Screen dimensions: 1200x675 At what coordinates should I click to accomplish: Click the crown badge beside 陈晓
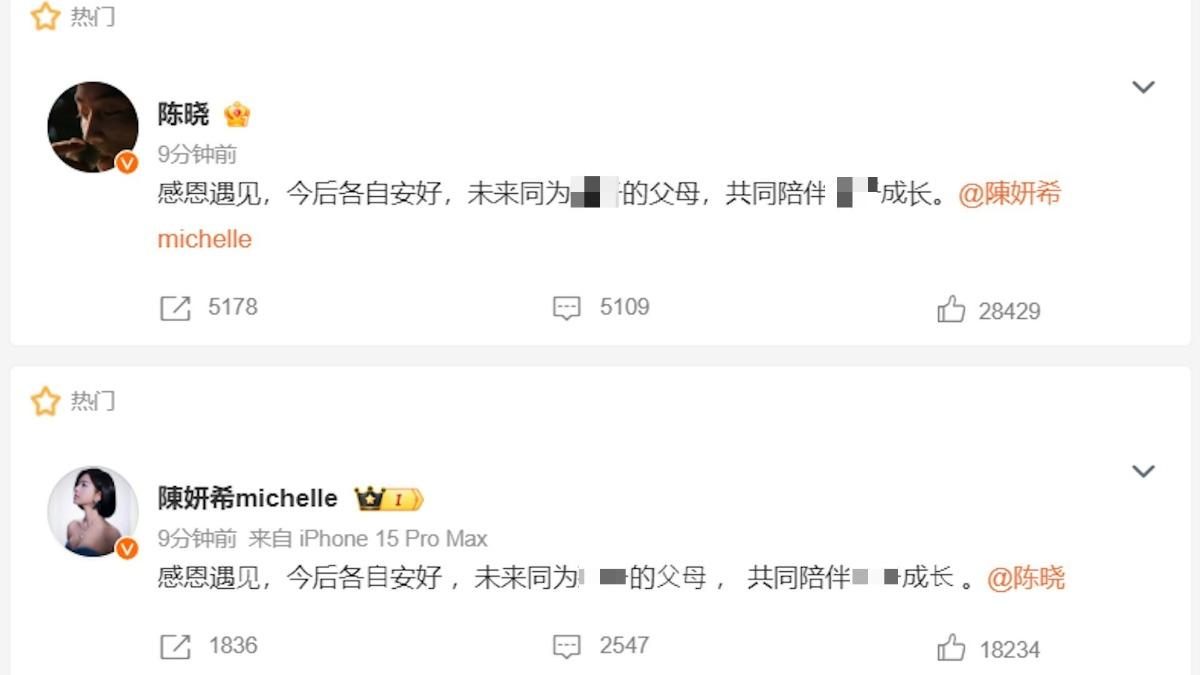pyautogui.click(x=237, y=114)
